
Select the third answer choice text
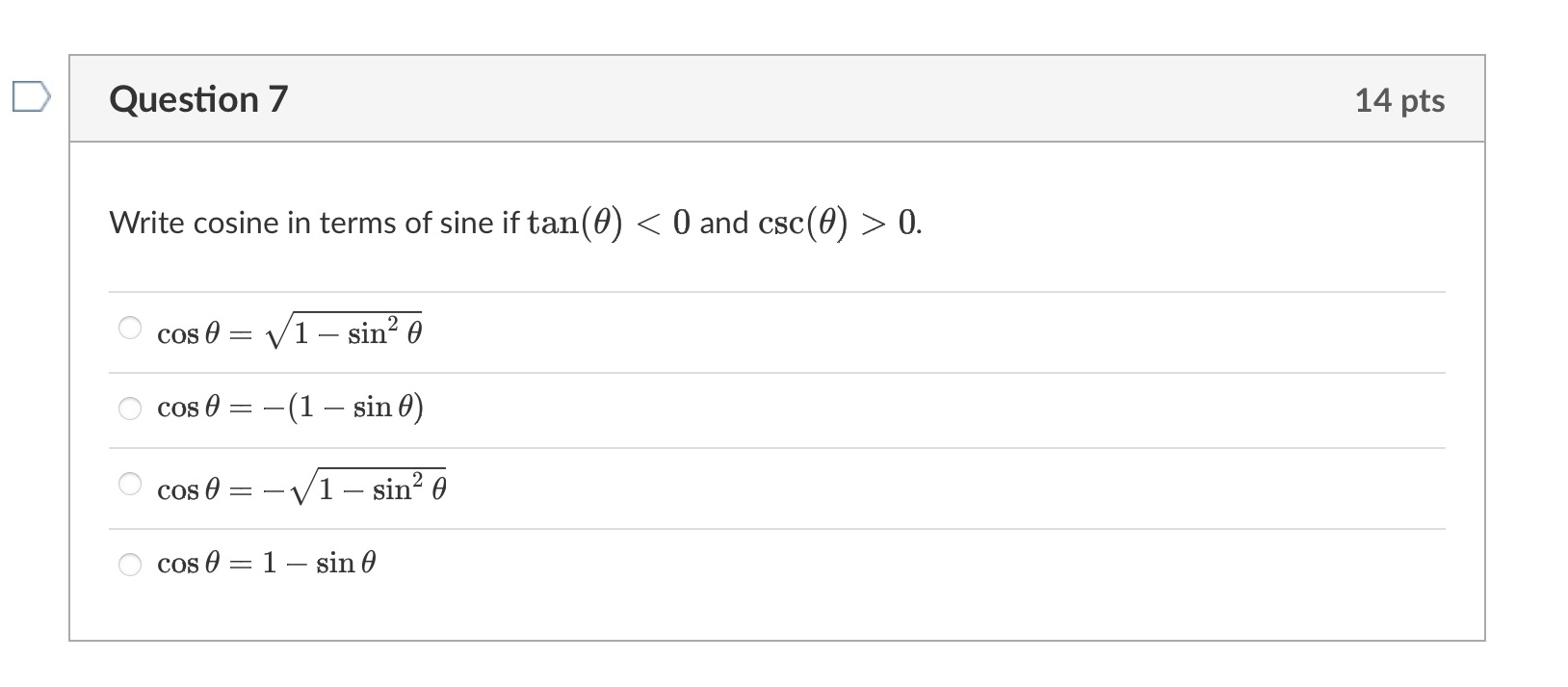(299, 487)
